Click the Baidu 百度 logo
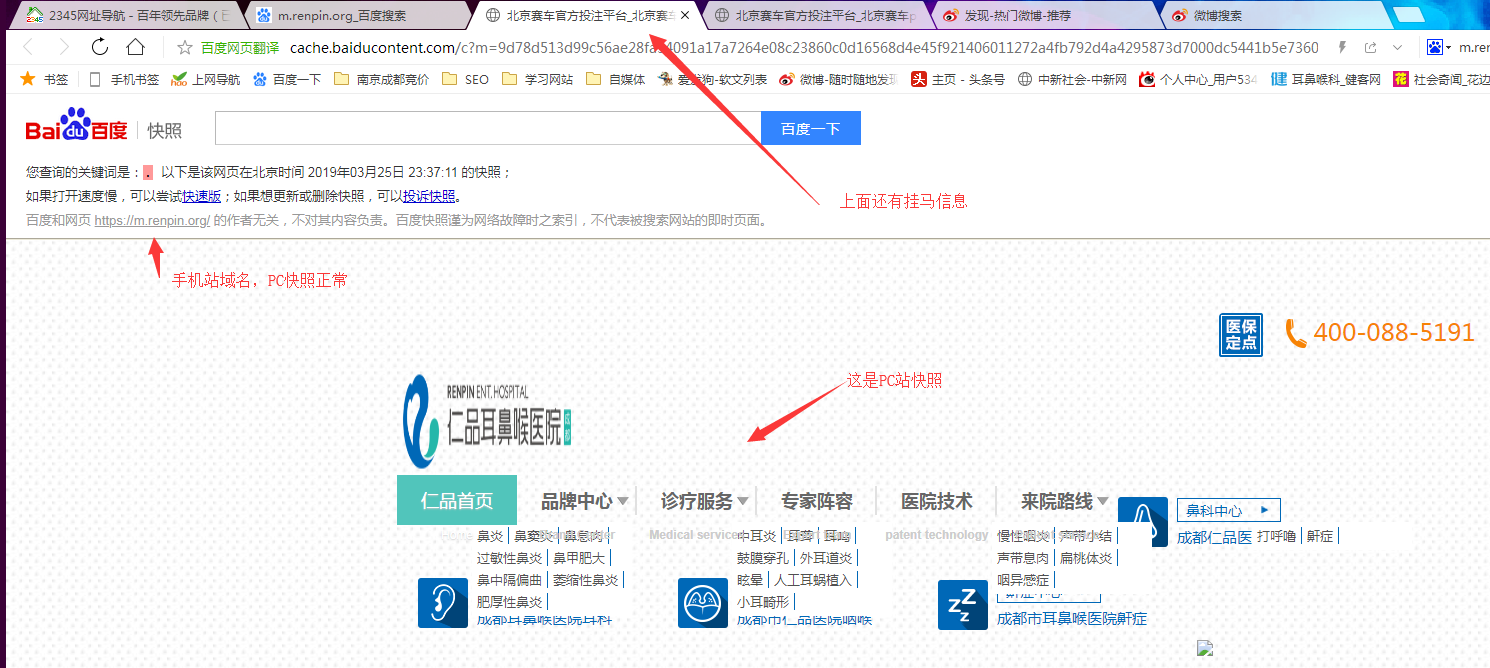Screen dimensions: 1490x668 (x=77, y=127)
